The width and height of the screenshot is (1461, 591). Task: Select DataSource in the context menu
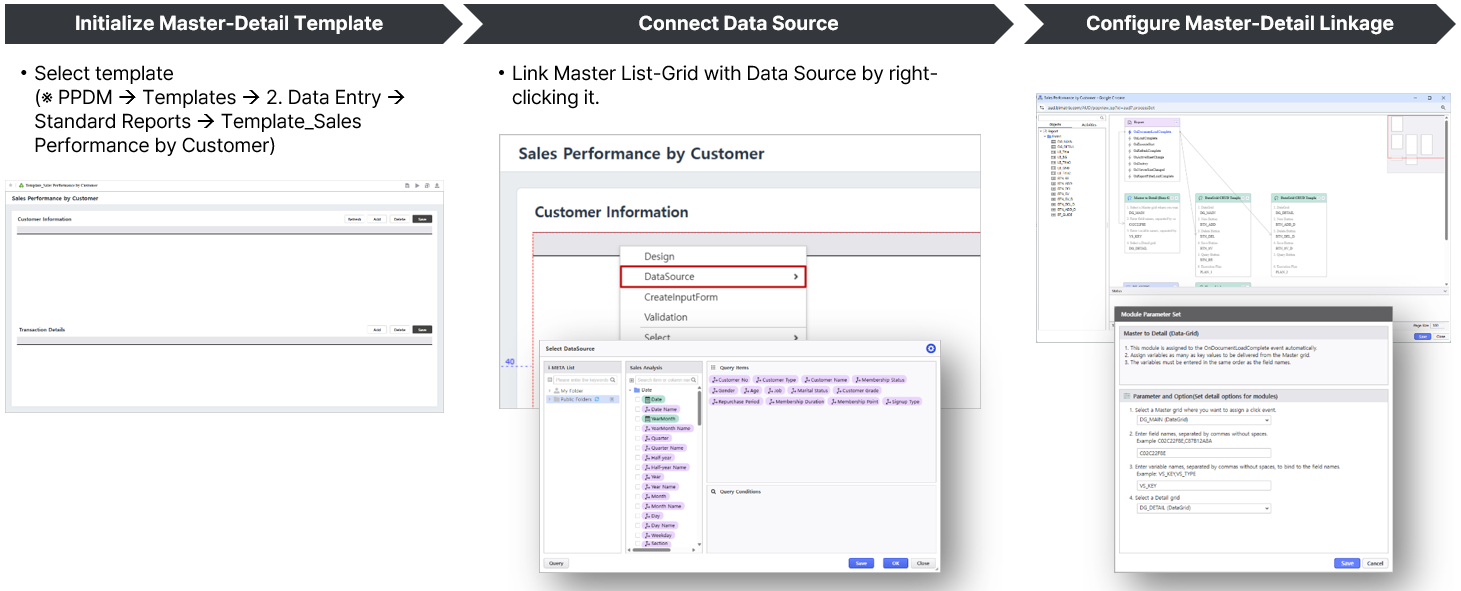(712, 277)
